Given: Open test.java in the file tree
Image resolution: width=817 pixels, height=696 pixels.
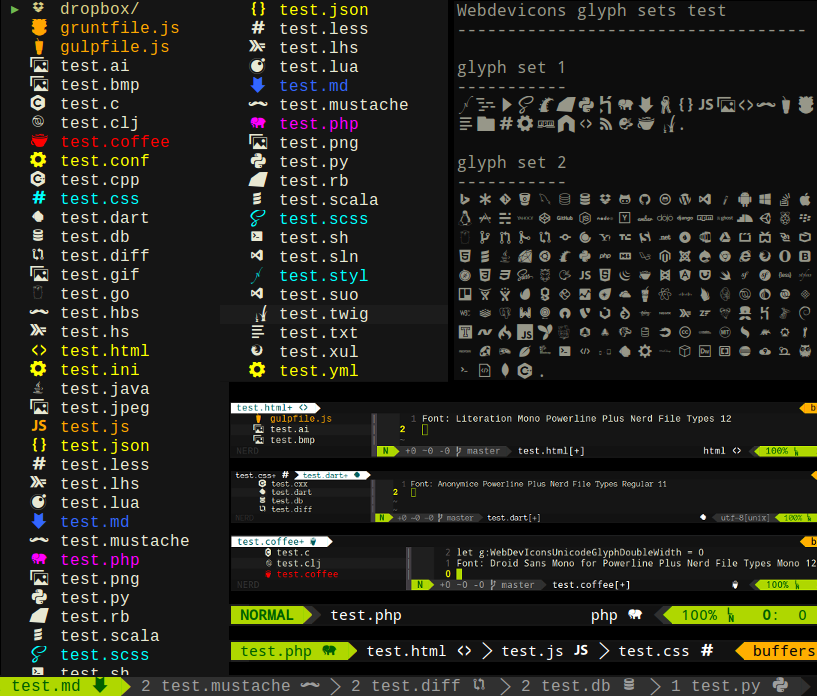Looking at the screenshot, I should tap(105, 389).
